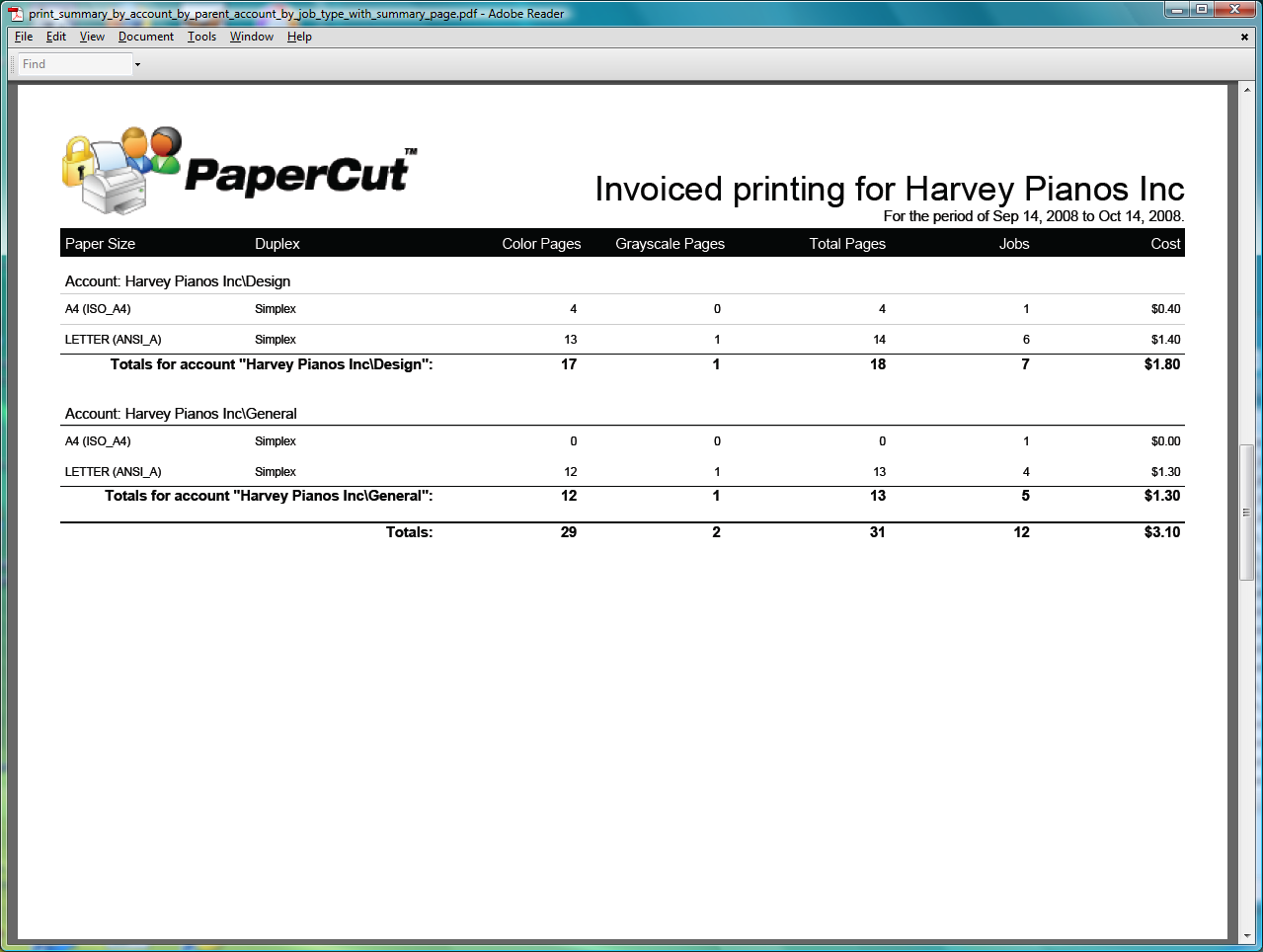Open the Help menu
The width and height of the screenshot is (1263, 952).
coord(299,37)
